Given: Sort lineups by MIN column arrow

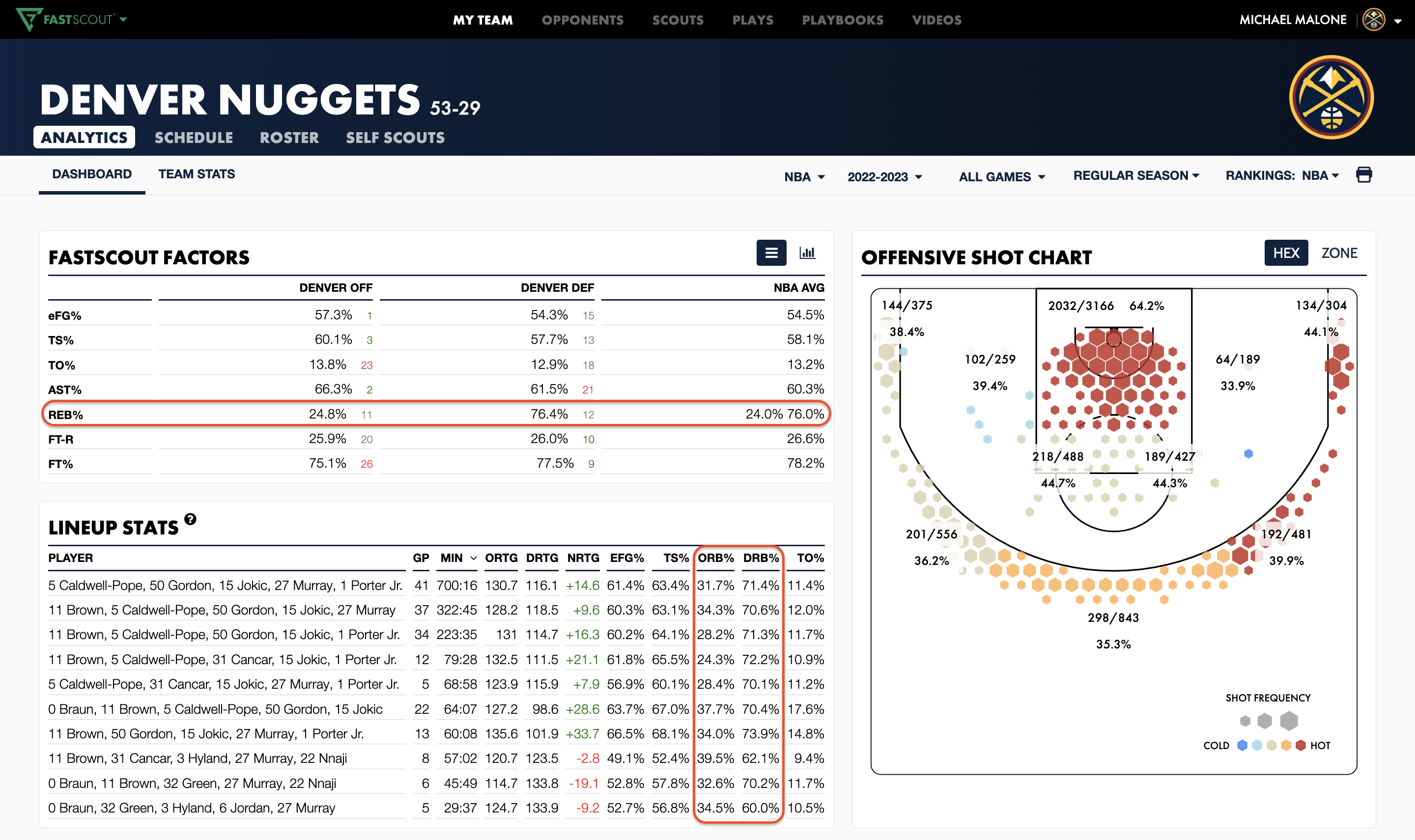Looking at the screenshot, I should click(x=473, y=558).
